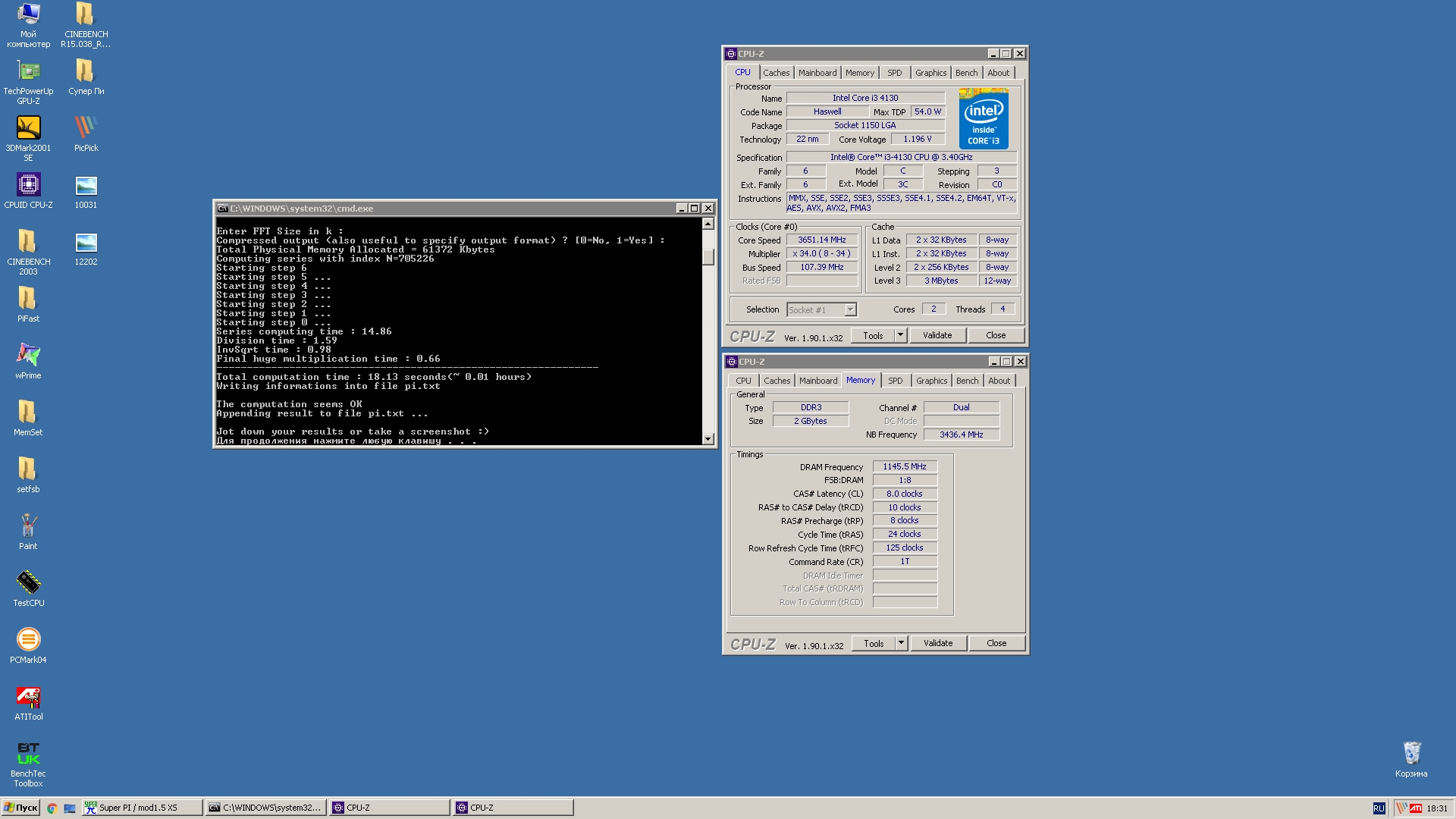Launch 3DMark2001 SE desktop icon

pyautogui.click(x=28, y=139)
